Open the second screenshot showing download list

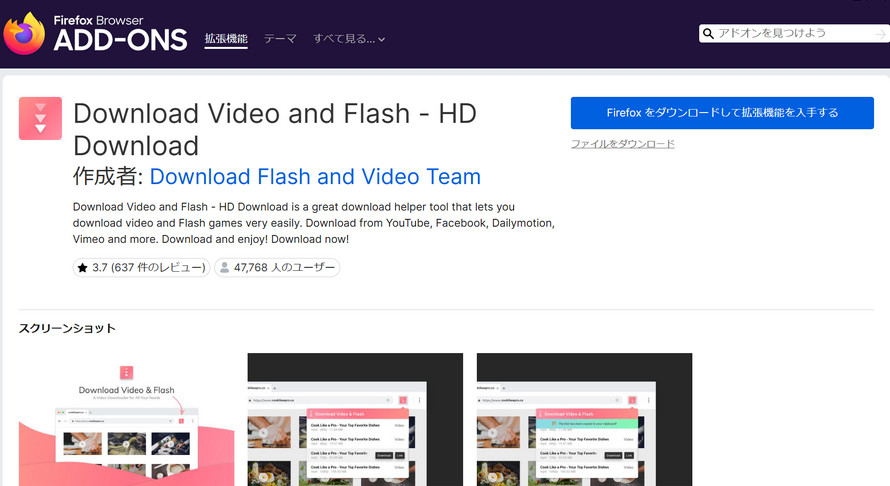[x=355, y=420]
